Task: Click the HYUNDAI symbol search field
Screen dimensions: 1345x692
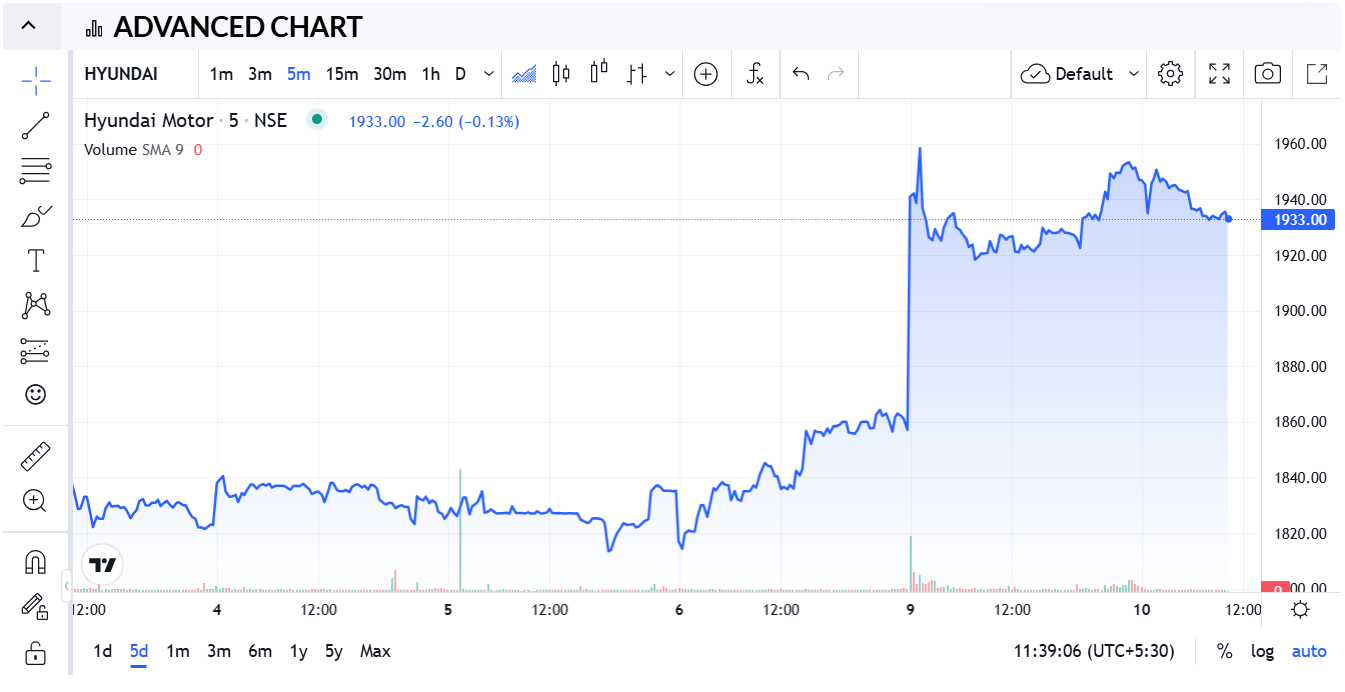Action: (134, 74)
